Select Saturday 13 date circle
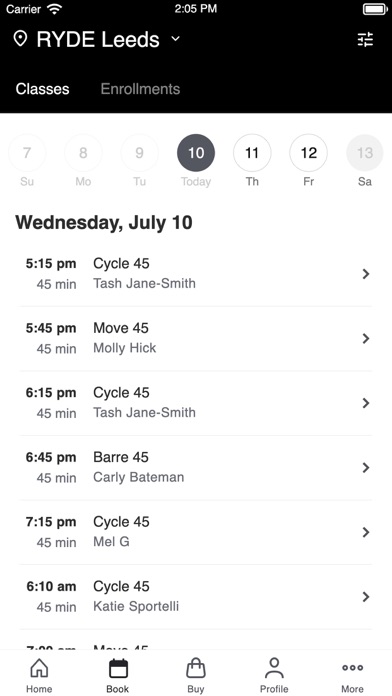 (365, 153)
